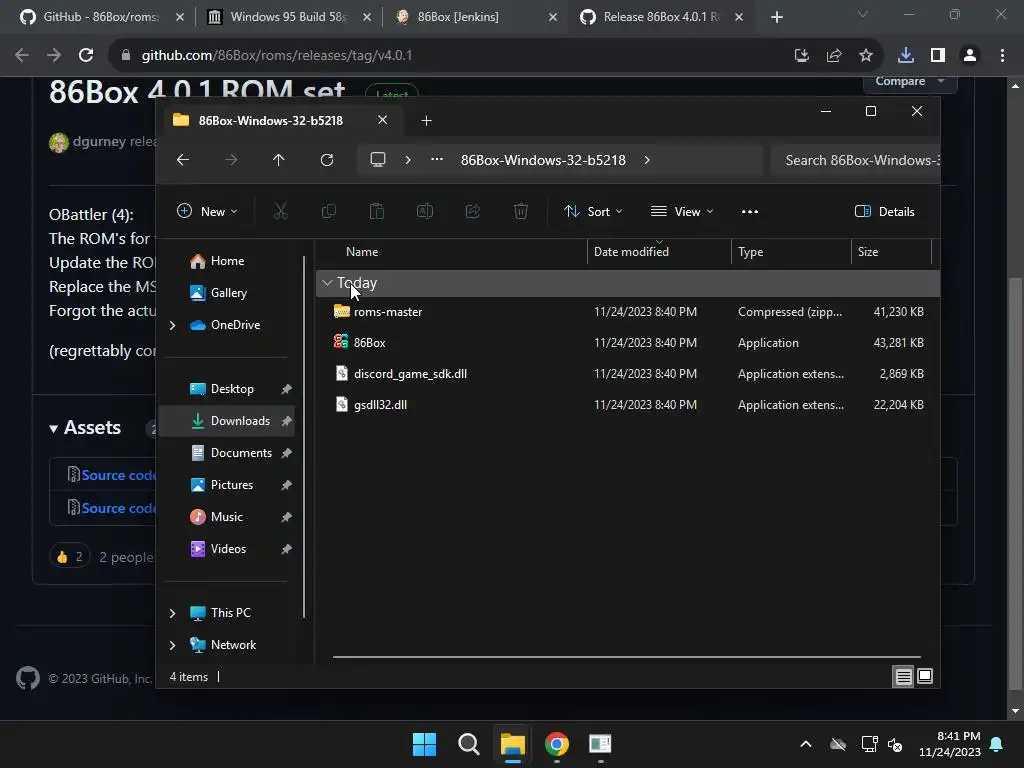The height and width of the screenshot is (768, 1024).
Task: Click install app icon in Chrome address bar
Action: point(802,56)
